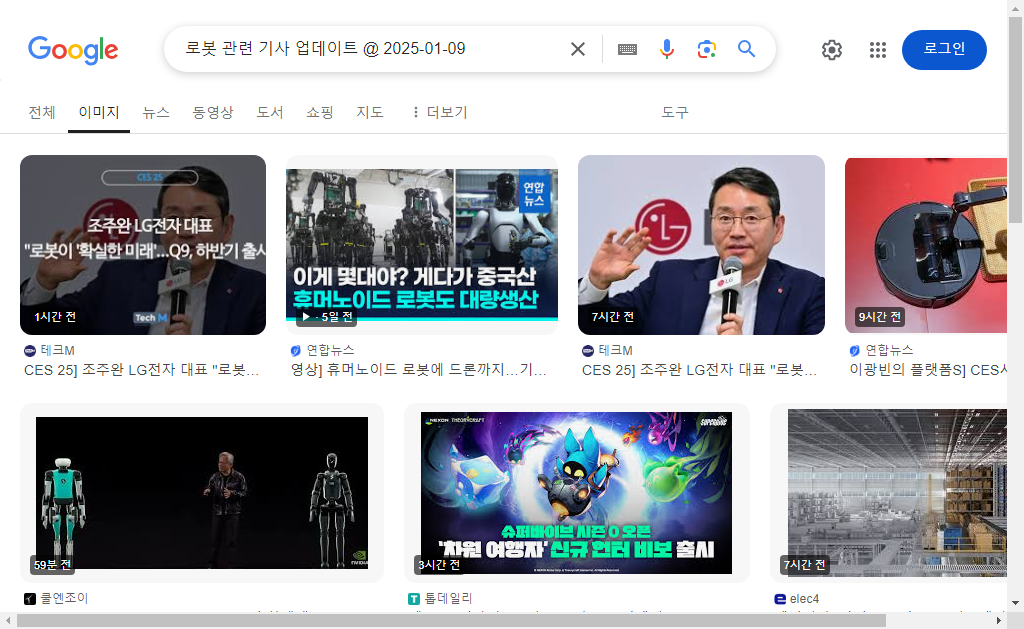The image size is (1024, 629).
Task: Click the 3시간 전 time badge
Action: [x=439, y=564]
